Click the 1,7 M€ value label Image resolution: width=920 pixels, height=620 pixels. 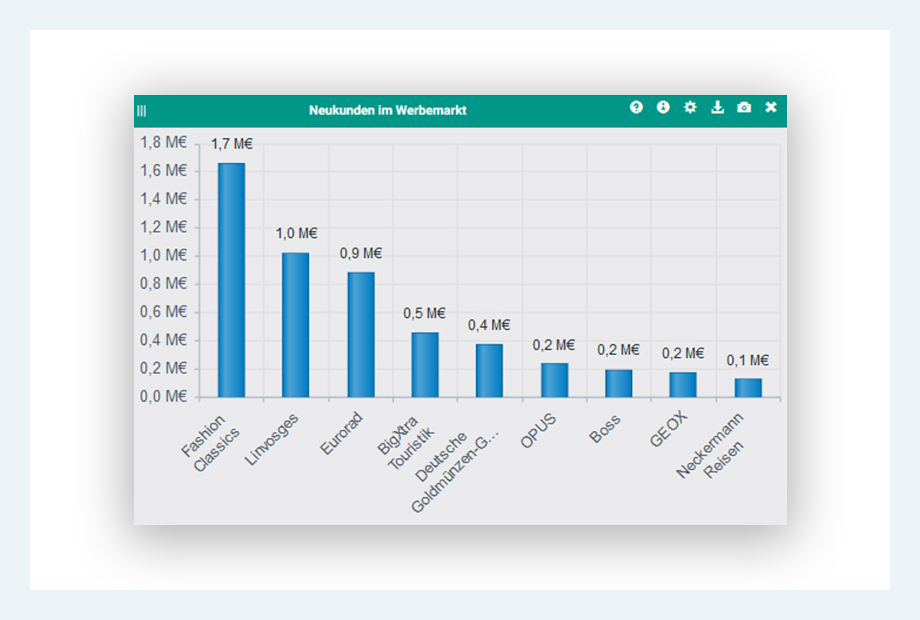232,144
